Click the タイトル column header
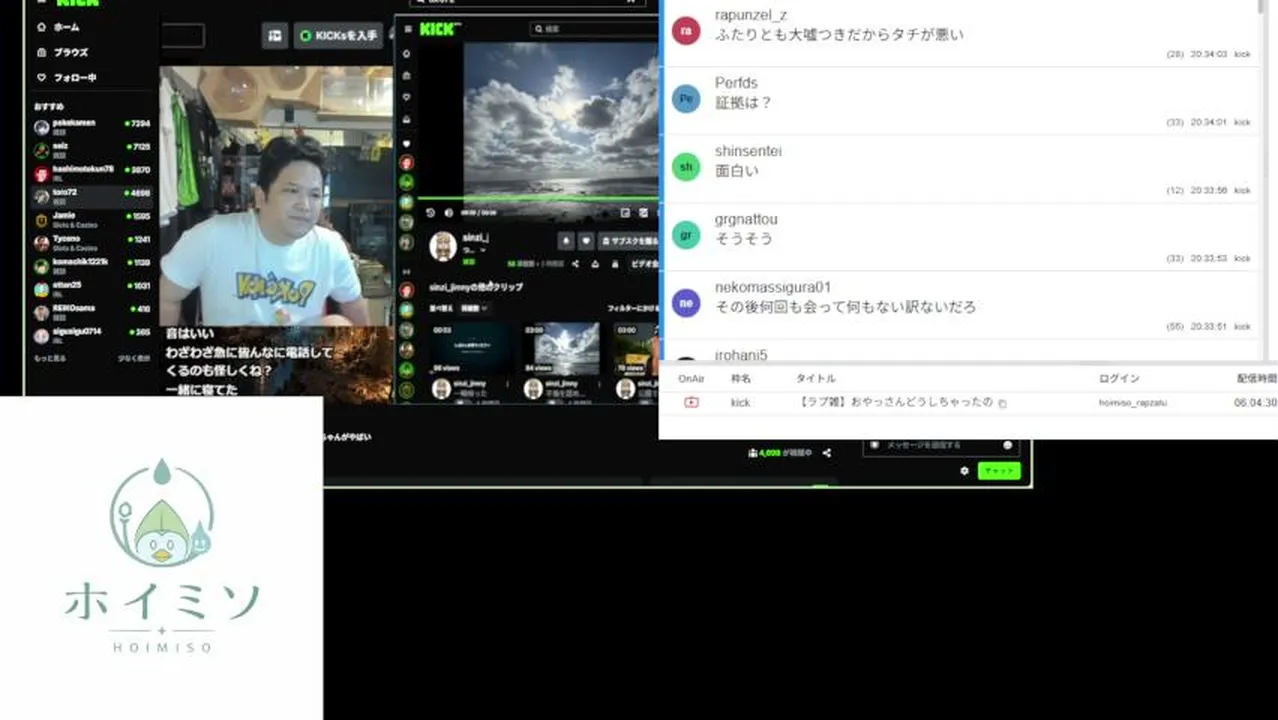This screenshot has width=1278, height=720. point(815,378)
